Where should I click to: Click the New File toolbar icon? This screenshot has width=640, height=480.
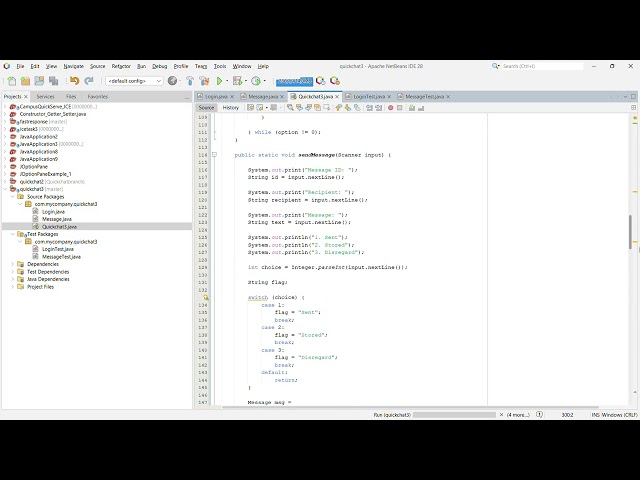coord(12,81)
